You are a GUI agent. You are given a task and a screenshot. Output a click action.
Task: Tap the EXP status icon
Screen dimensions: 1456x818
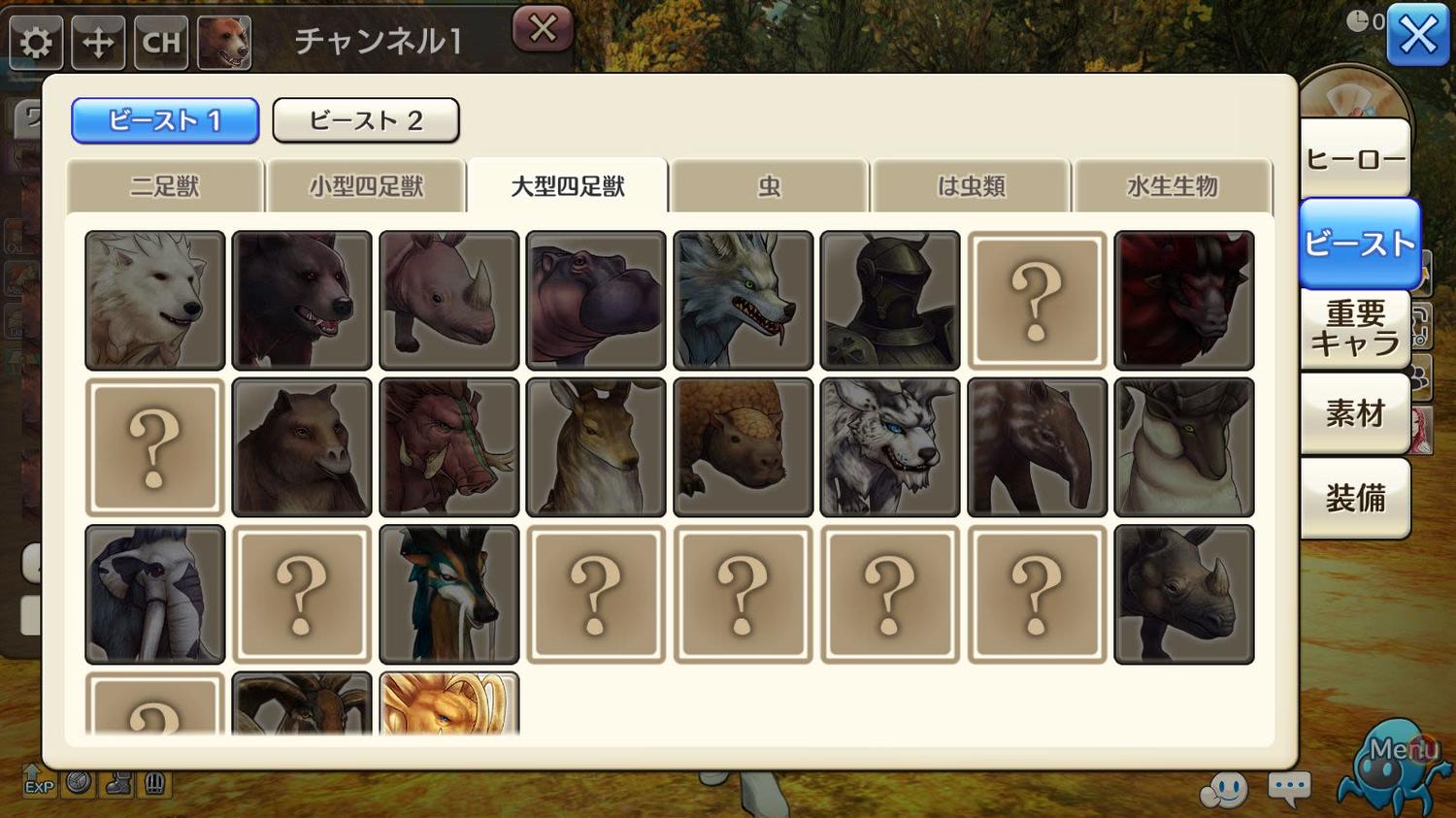39,782
